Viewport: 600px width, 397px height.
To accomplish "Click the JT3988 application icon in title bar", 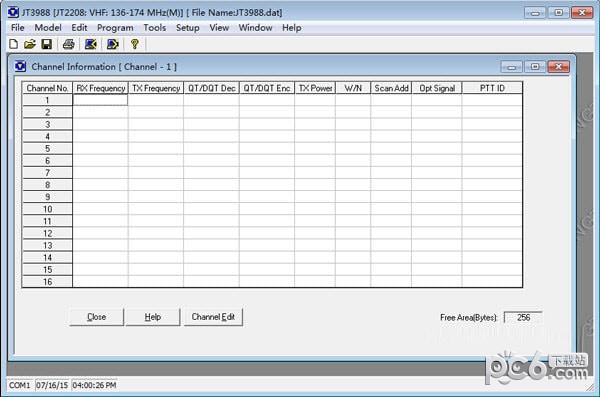I will coord(13,12).
